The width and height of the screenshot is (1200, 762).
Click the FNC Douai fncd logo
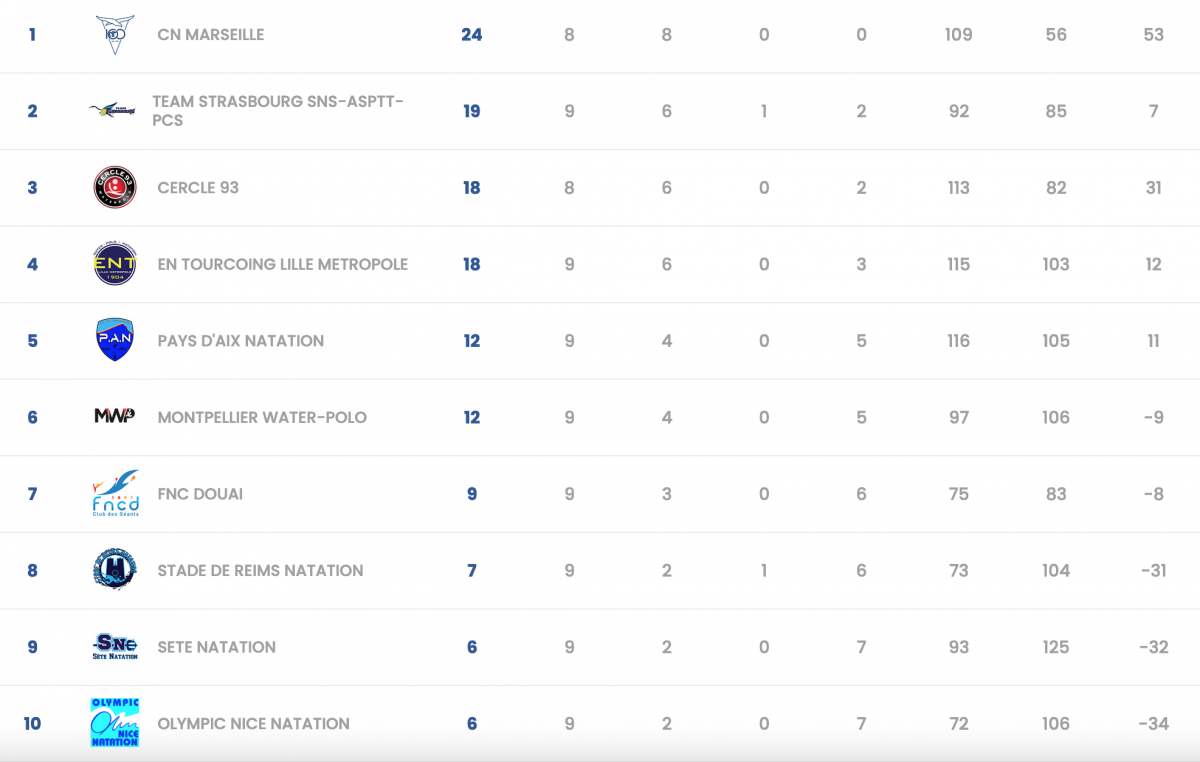[x=115, y=493]
